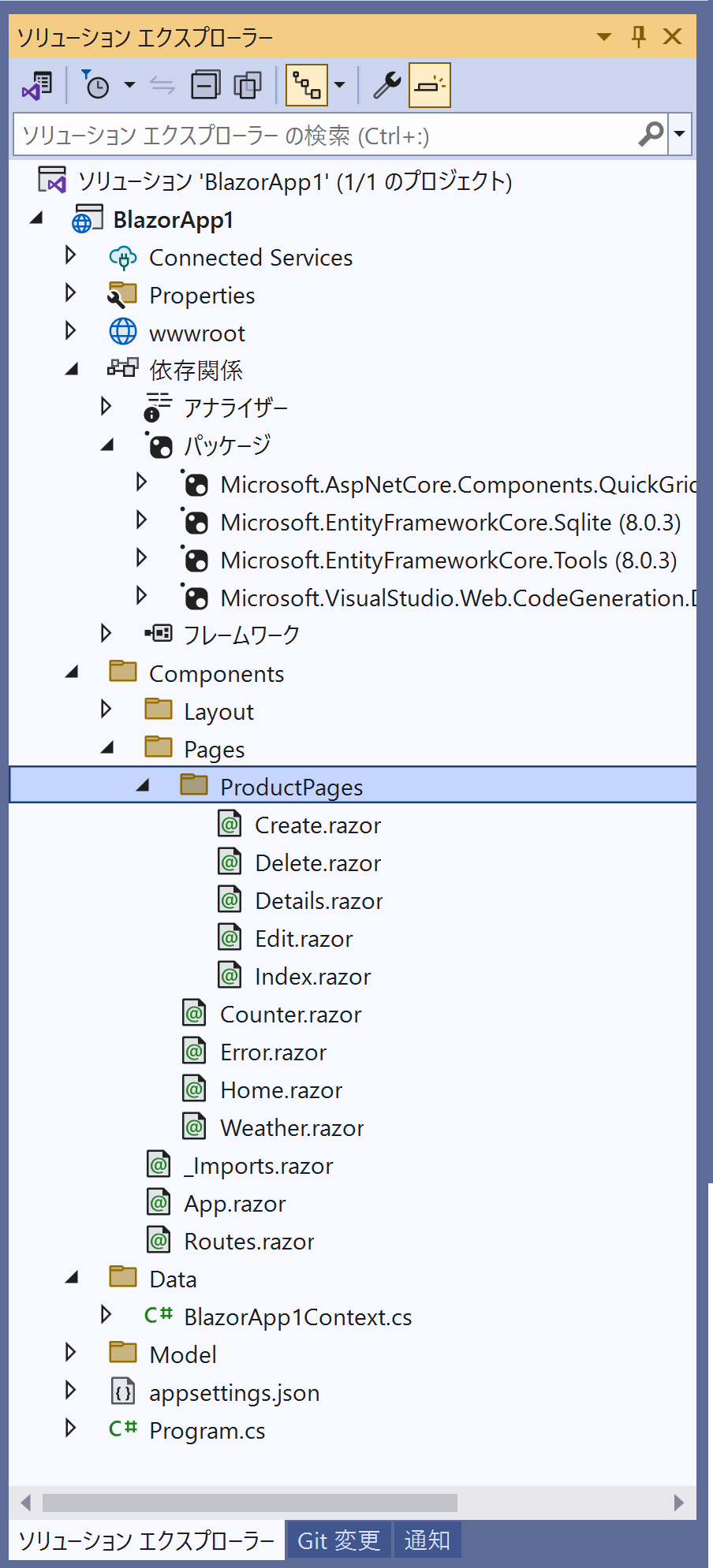
Task: Expand the wwwroot folder
Action: point(70,331)
